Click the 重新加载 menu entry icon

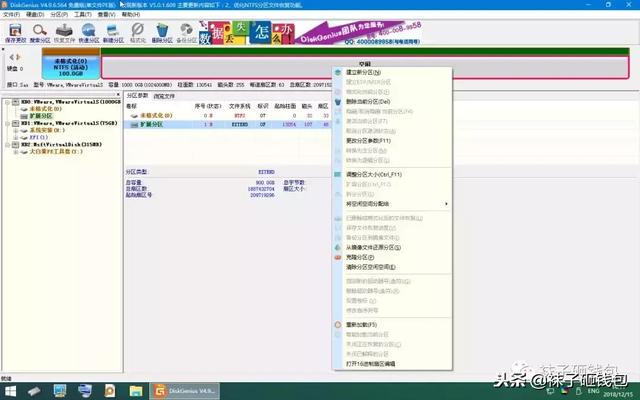tap(338, 325)
